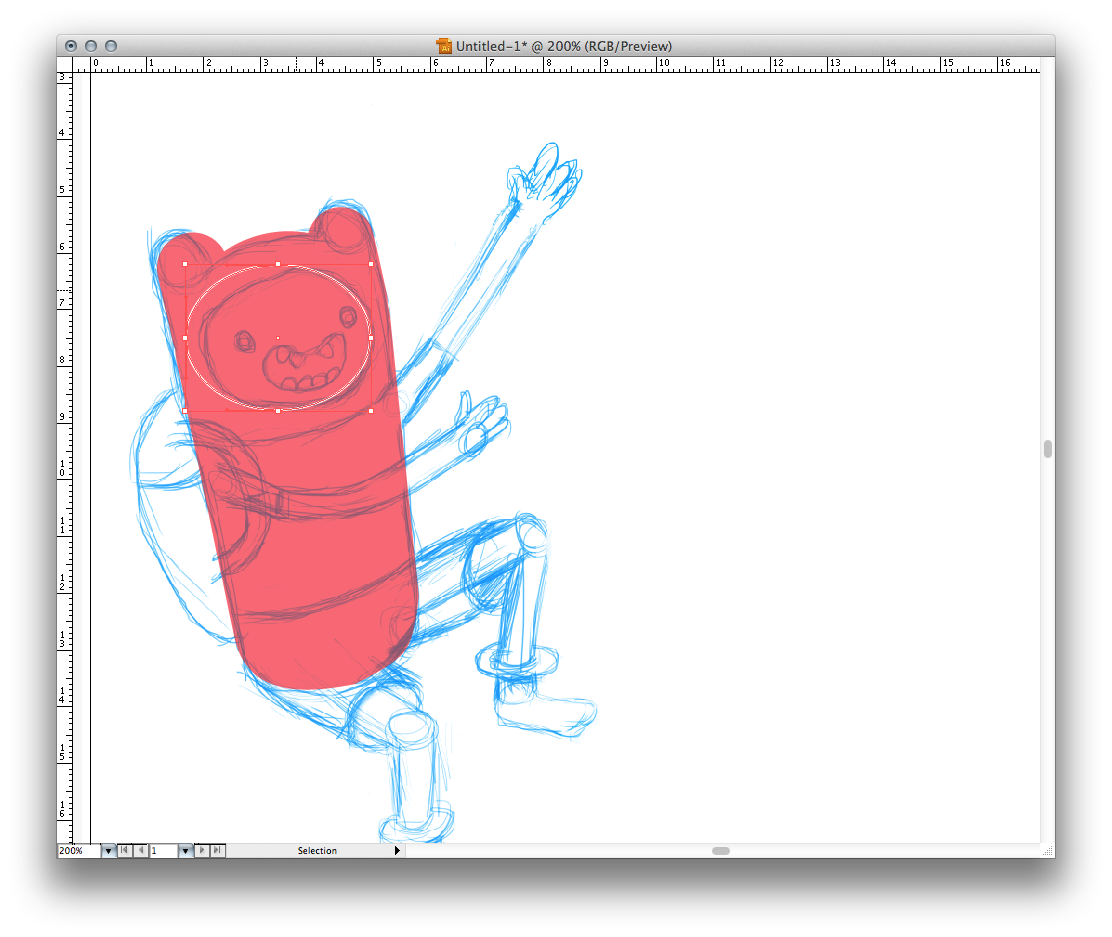Open the artboard navigation dropdown

(185, 851)
